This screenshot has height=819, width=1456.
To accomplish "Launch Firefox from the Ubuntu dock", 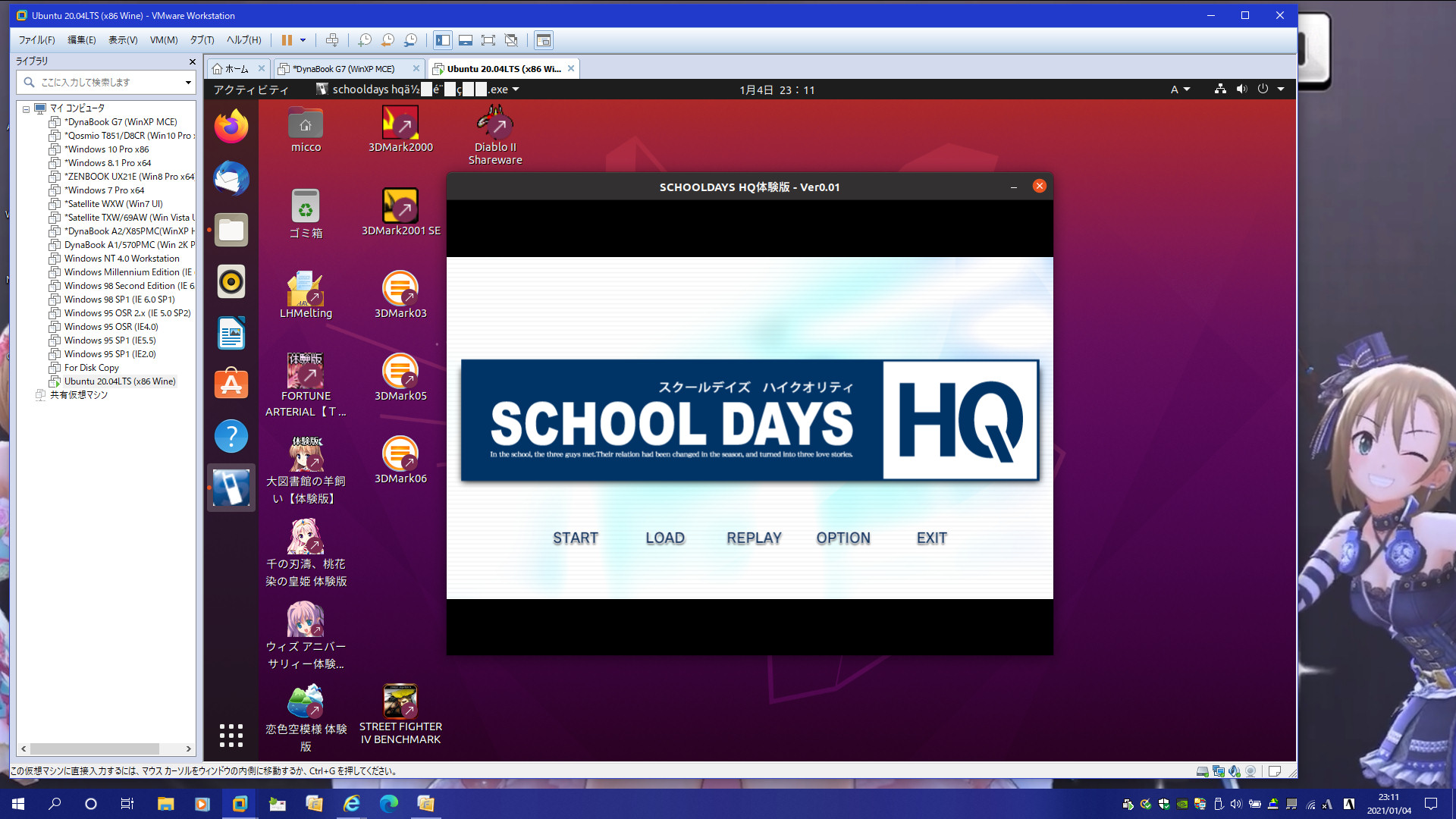I will point(231,127).
